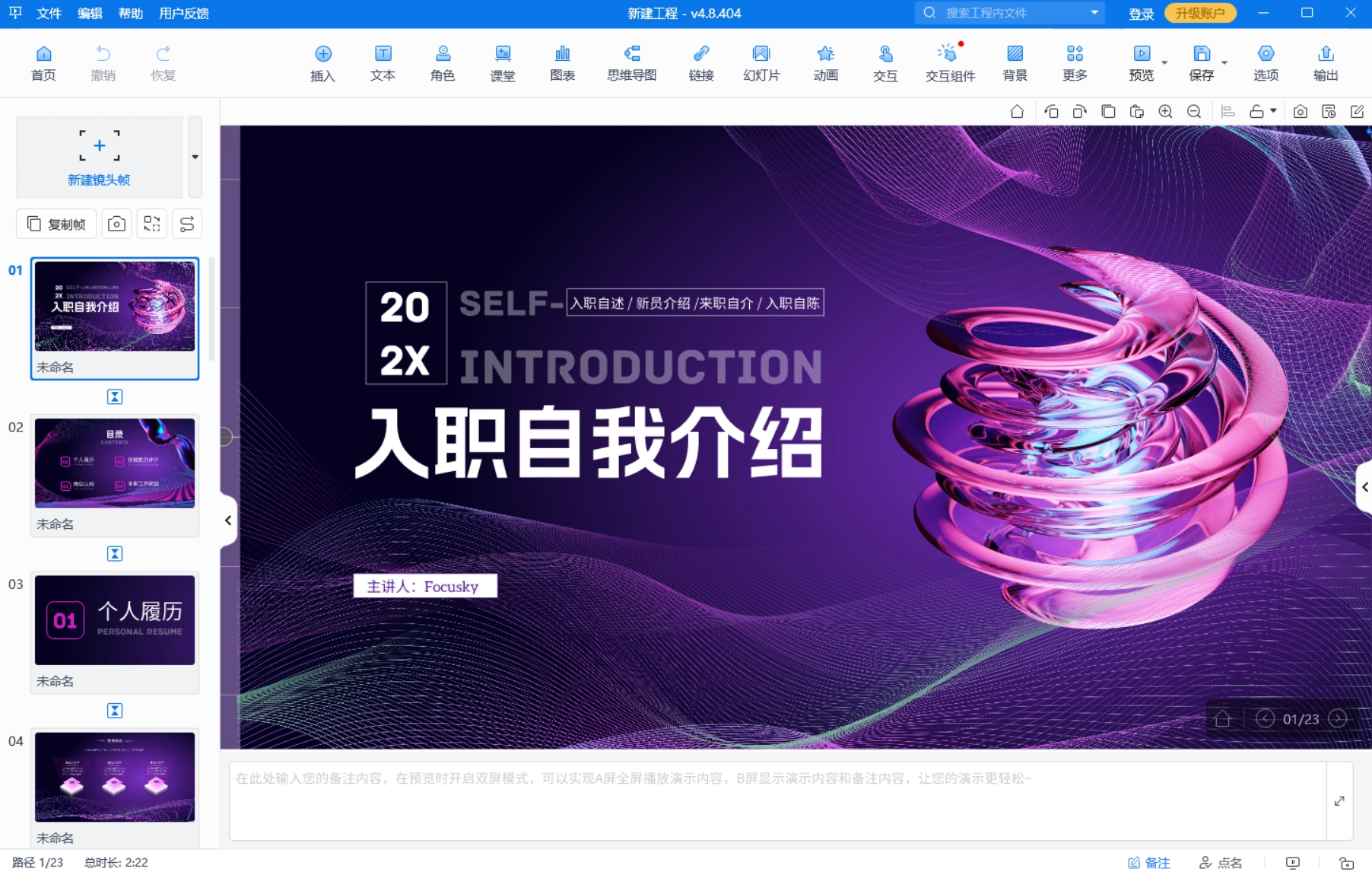The height and width of the screenshot is (872, 1372).
Task: Click the rotate clockwise canvas icon
Action: [x=1079, y=112]
